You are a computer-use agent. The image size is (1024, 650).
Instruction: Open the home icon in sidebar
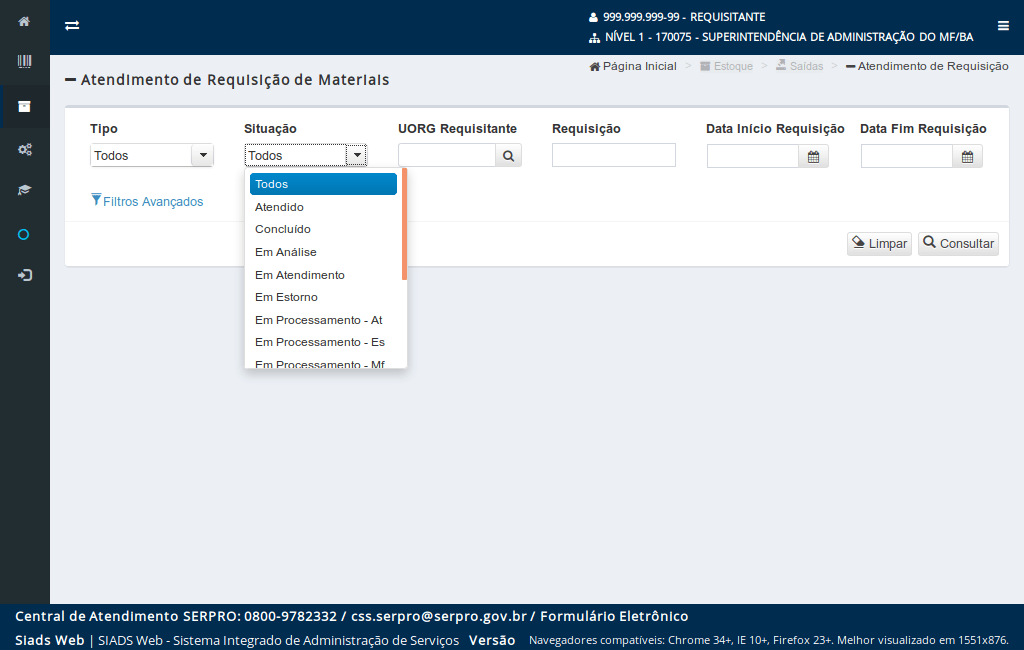(24, 22)
